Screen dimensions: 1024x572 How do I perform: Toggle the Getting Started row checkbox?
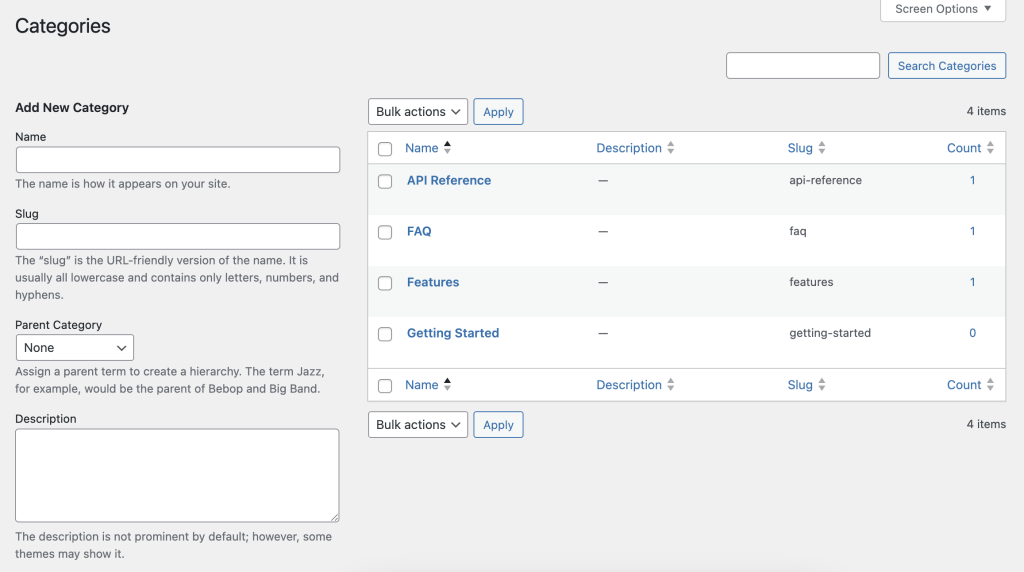point(385,334)
